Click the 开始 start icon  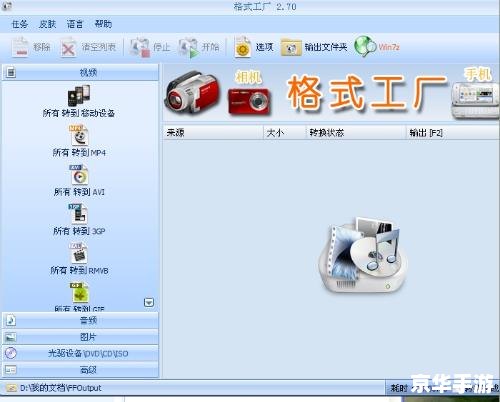189,48
